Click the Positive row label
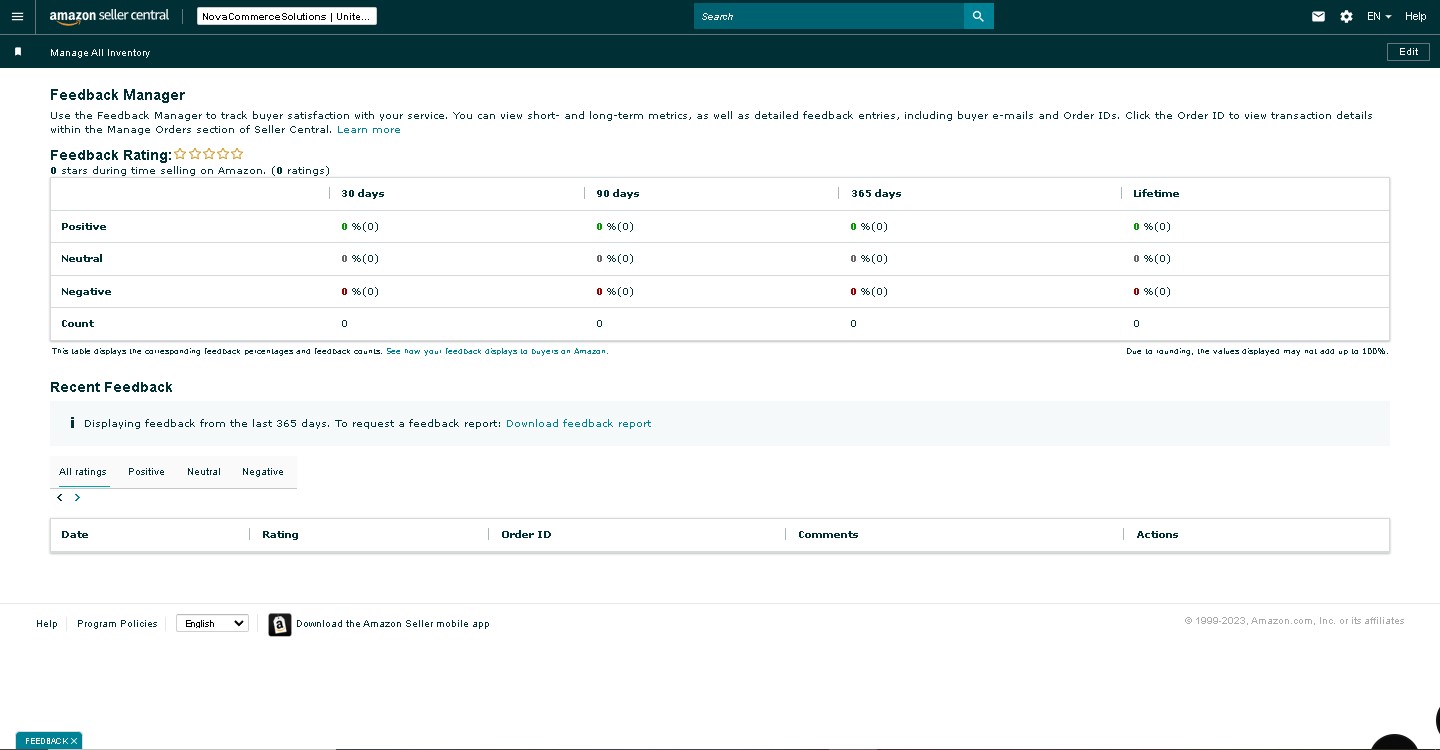Screen dimensions: 1440x750 [x=84, y=227]
